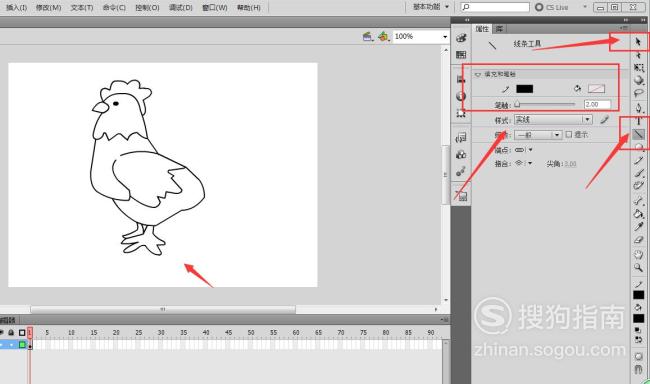Open the 插入(I) menu
This screenshot has width=650, height=384.
coord(17,7)
